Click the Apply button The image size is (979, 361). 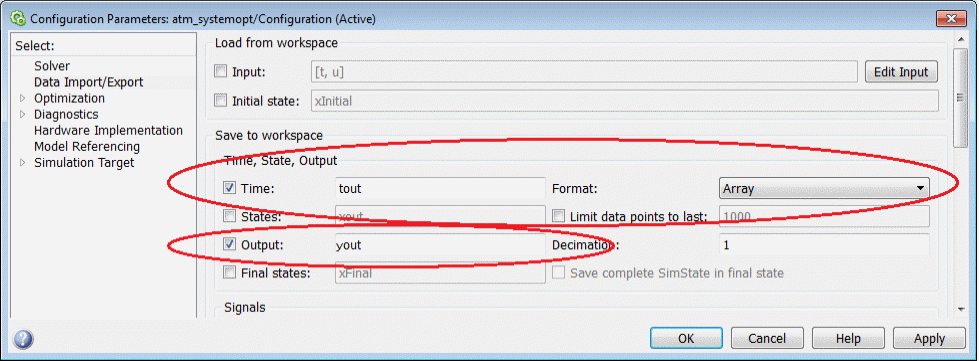point(929,339)
